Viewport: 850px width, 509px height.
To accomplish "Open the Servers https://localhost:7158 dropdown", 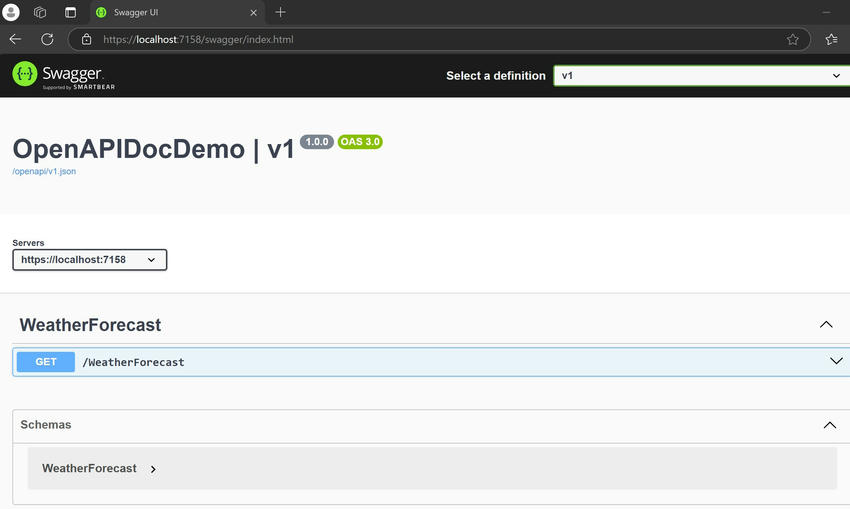I will tap(89, 260).
